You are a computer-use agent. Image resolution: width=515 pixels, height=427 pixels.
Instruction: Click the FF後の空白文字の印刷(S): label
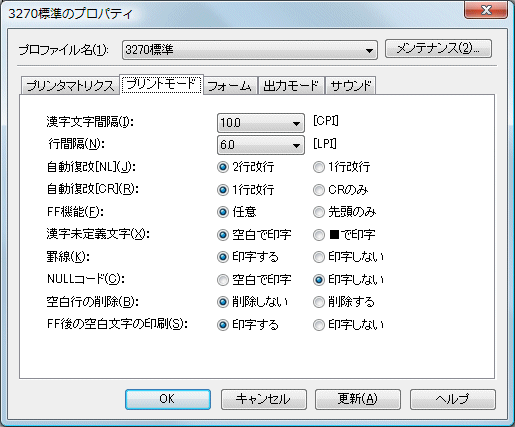coord(117,324)
